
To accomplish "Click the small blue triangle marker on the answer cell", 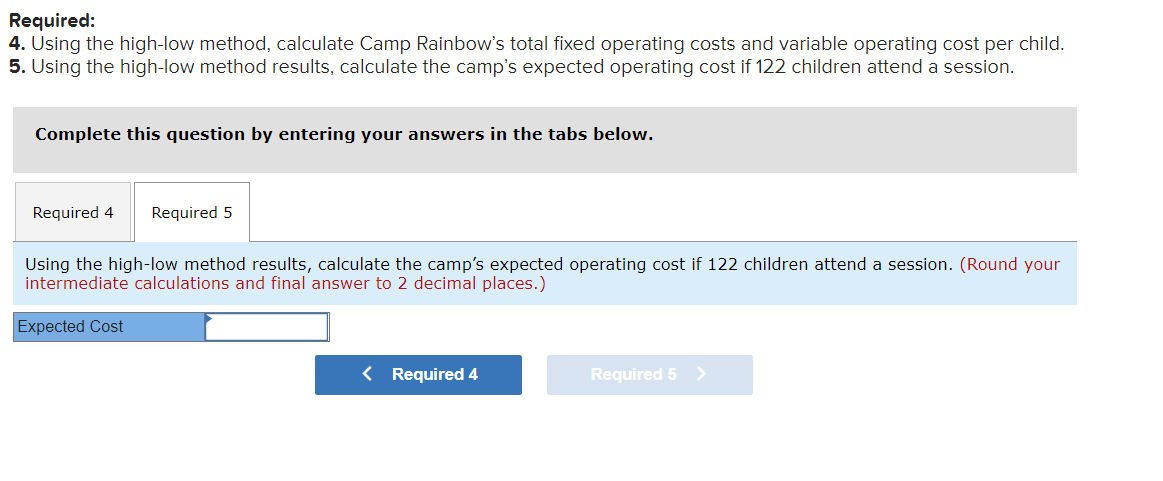I will tap(209, 319).
